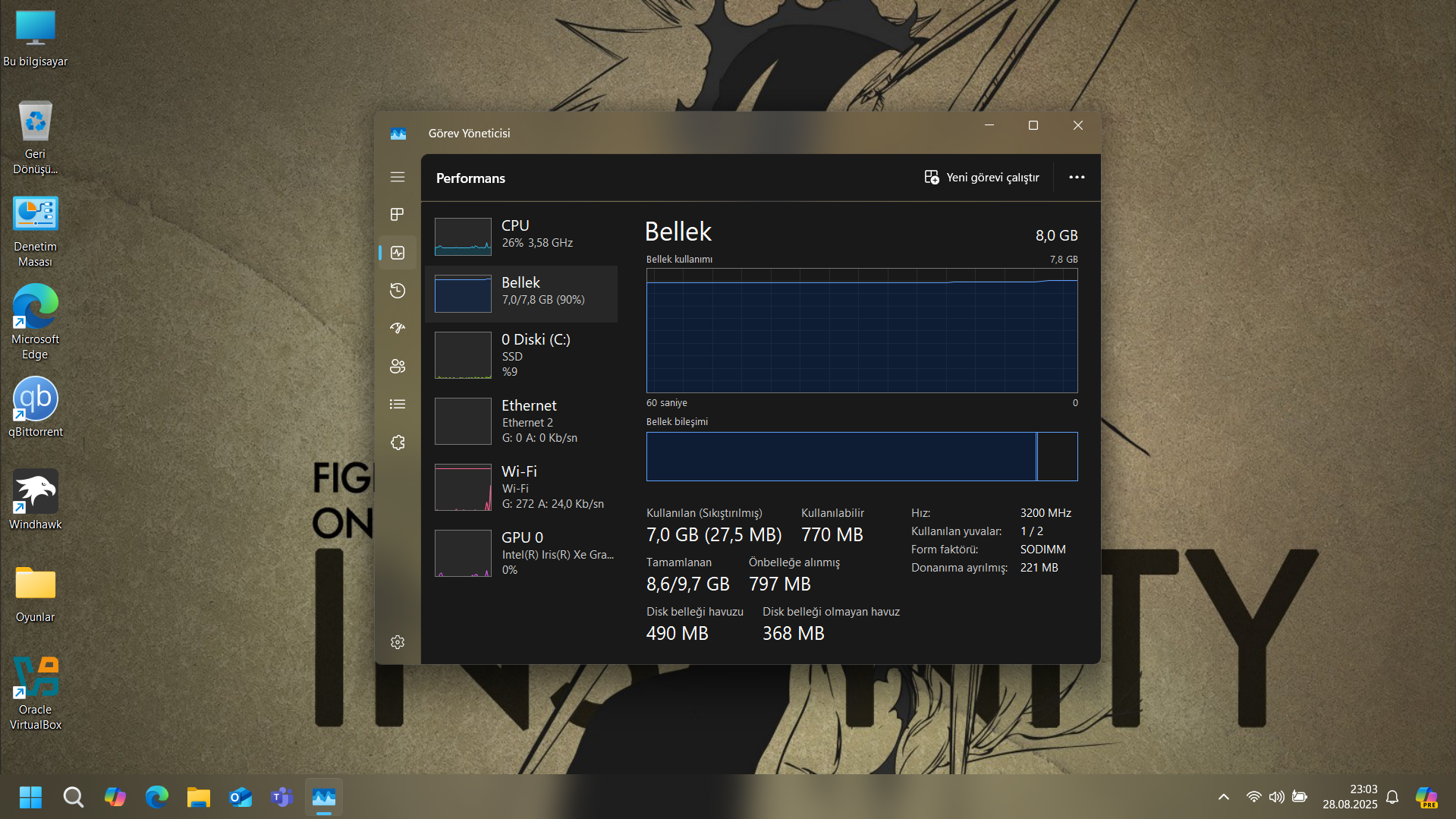The width and height of the screenshot is (1456, 819).
Task: Click the "770 MB" available value
Action: click(x=832, y=535)
